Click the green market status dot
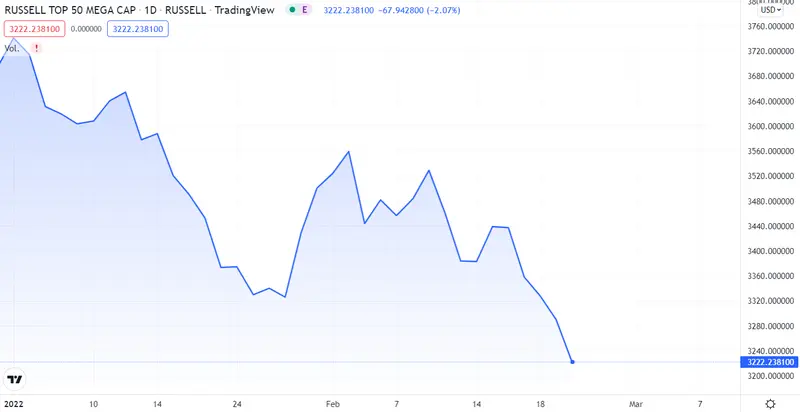This screenshot has height=412, width=800. pyautogui.click(x=292, y=10)
